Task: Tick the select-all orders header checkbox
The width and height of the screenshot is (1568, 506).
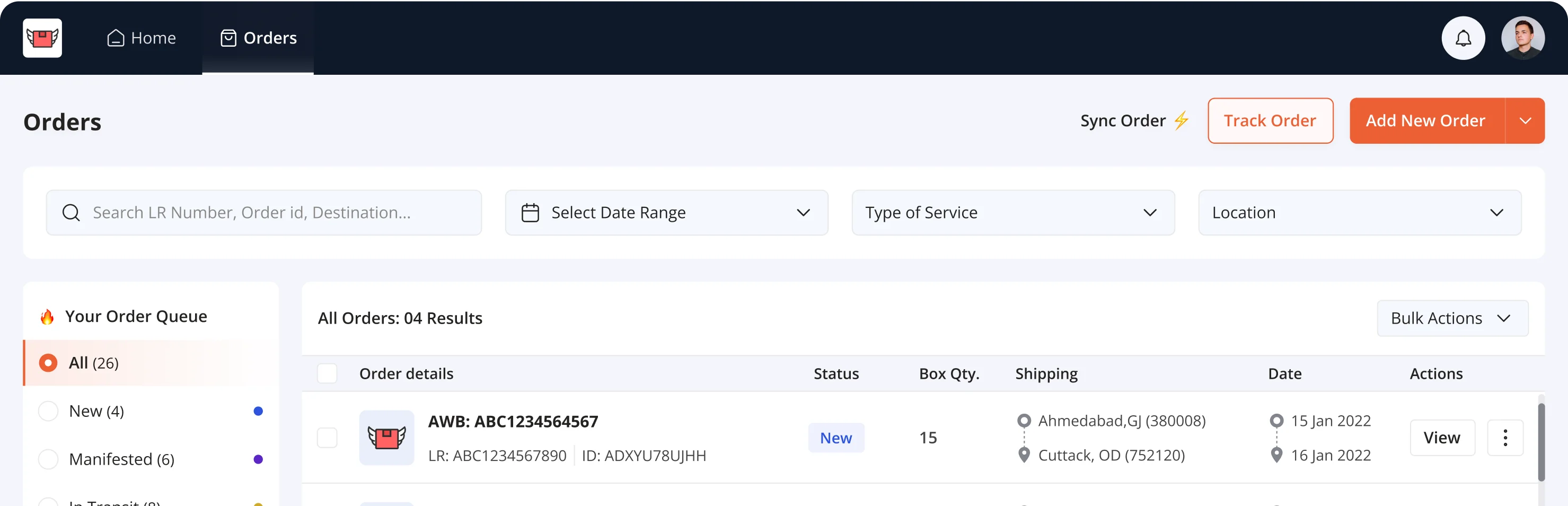Action: click(327, 373)
